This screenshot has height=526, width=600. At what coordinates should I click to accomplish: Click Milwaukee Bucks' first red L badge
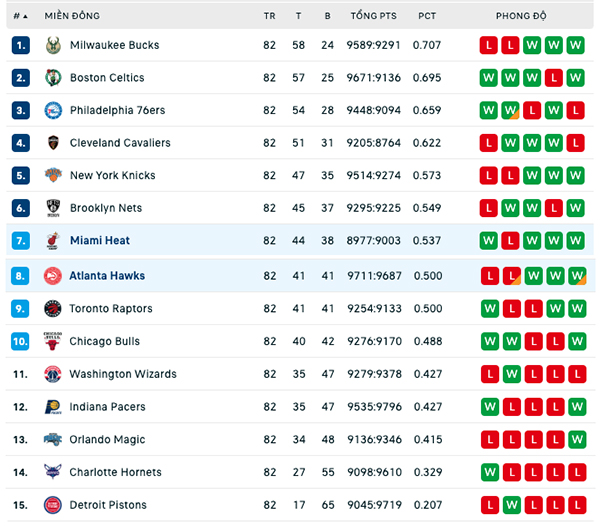tap(489, 45)
